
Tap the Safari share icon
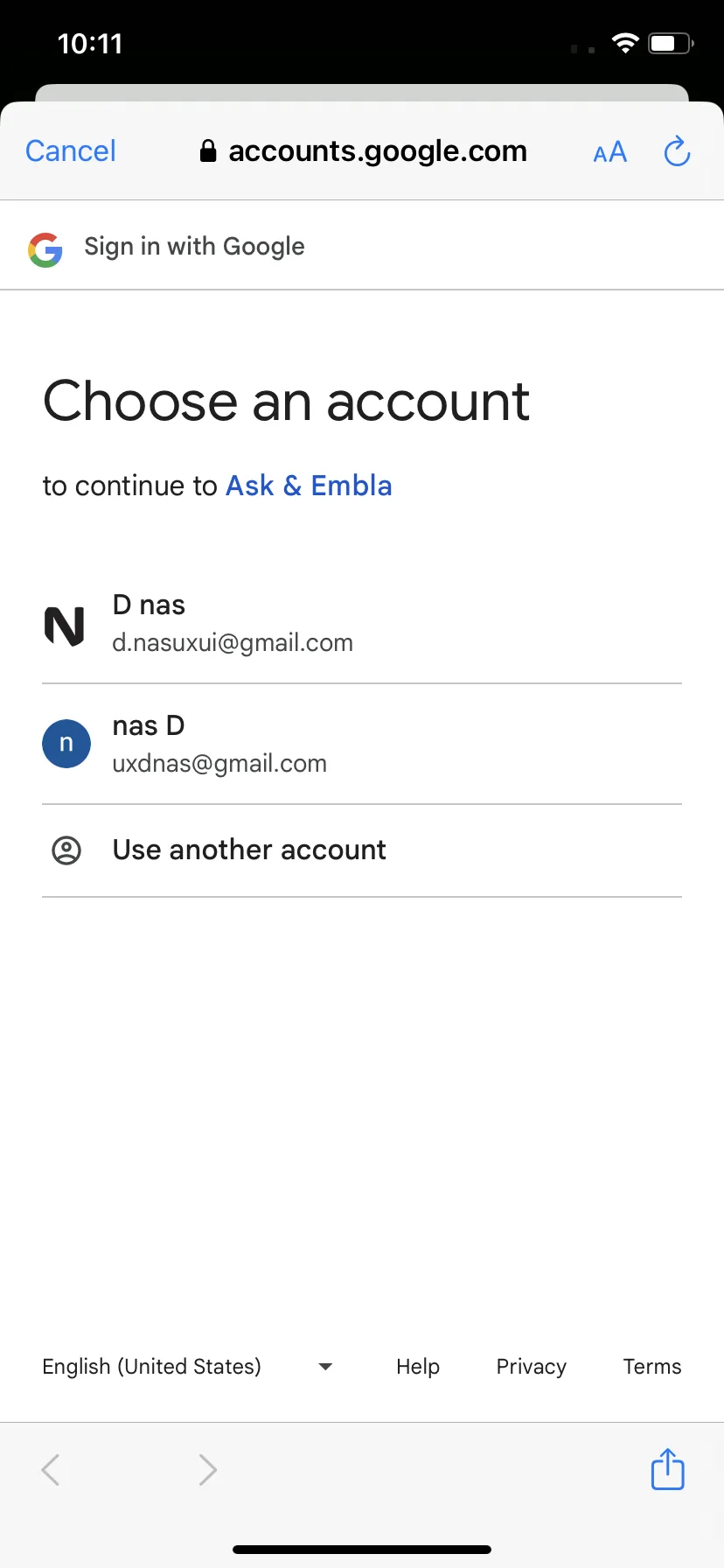(667, 1469)
